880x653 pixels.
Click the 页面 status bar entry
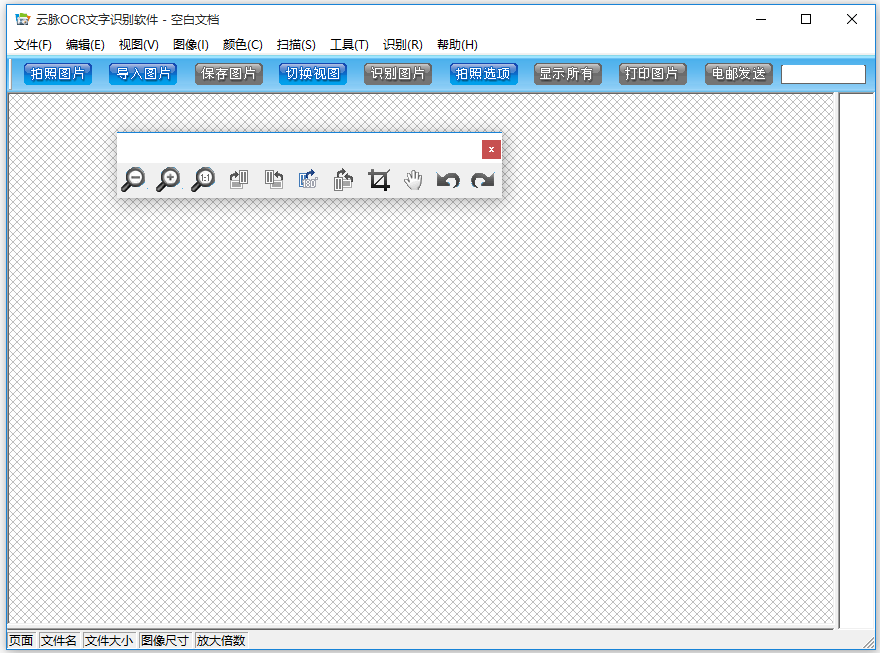(21, 641)
